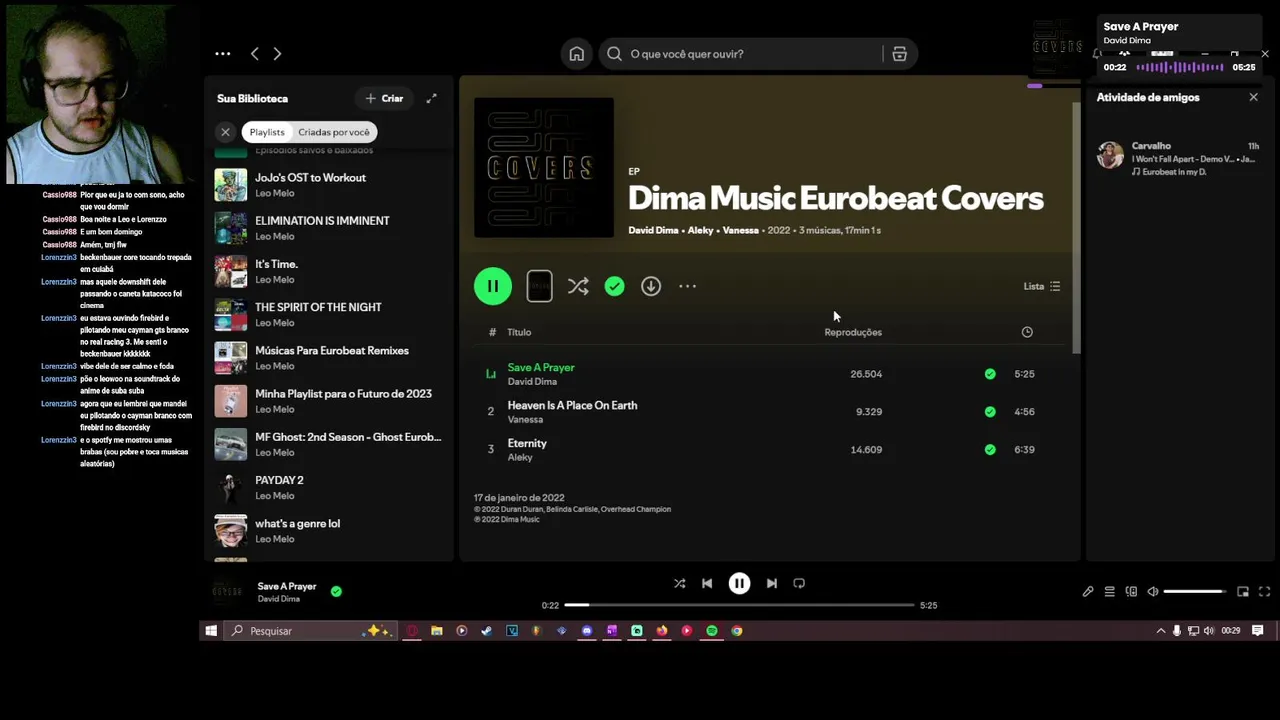
Task: Open the three-dot app menu at top left
Action: tap(223, 54)
